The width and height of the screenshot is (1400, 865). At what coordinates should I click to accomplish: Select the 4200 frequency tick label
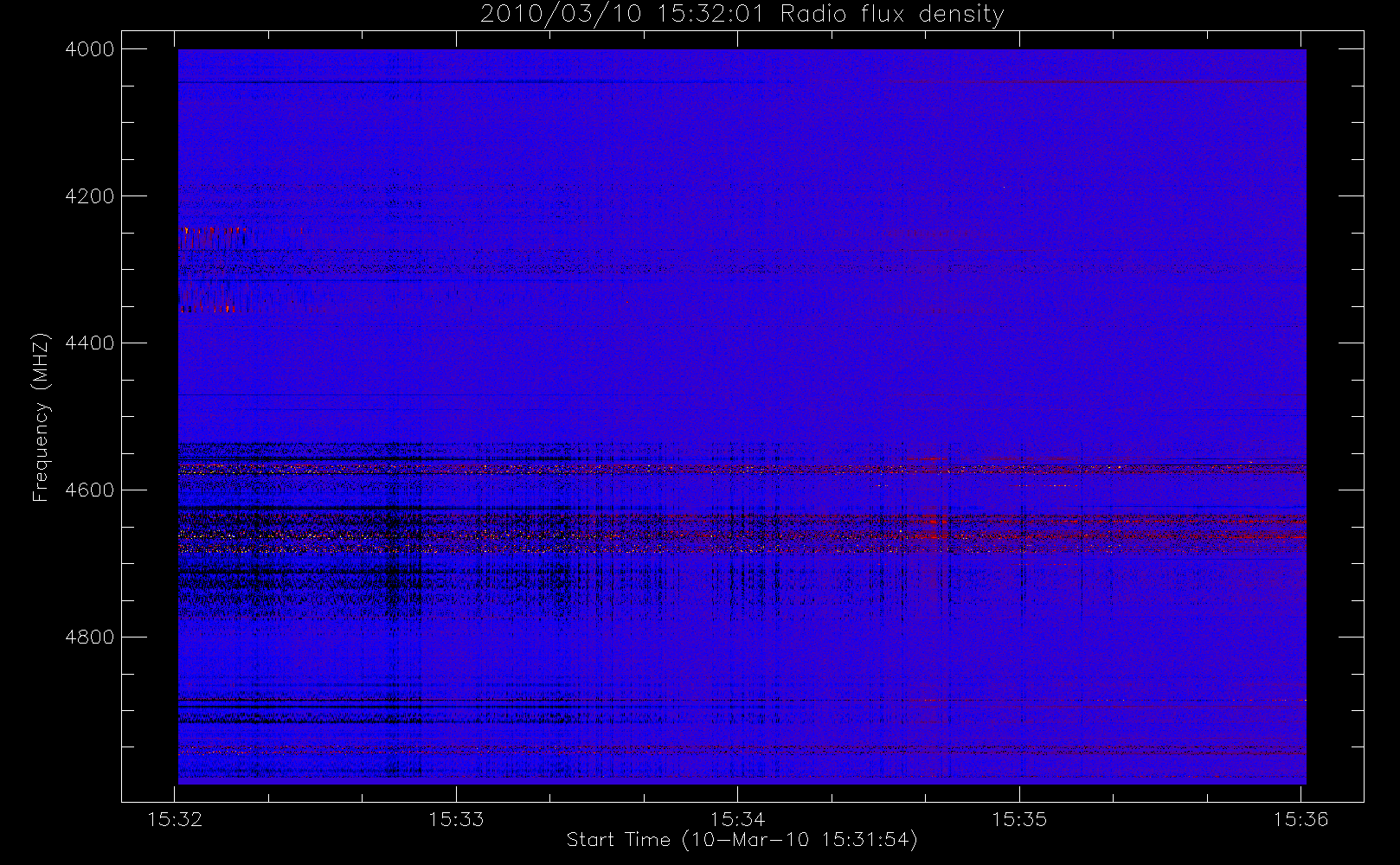[90, 196]
